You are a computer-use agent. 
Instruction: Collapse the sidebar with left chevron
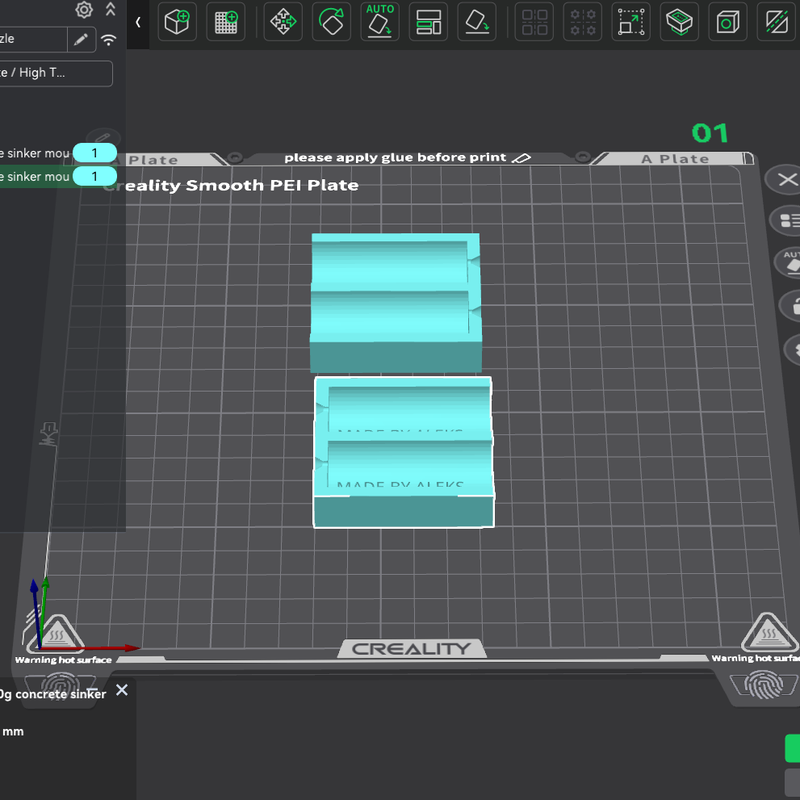[138, 22]
